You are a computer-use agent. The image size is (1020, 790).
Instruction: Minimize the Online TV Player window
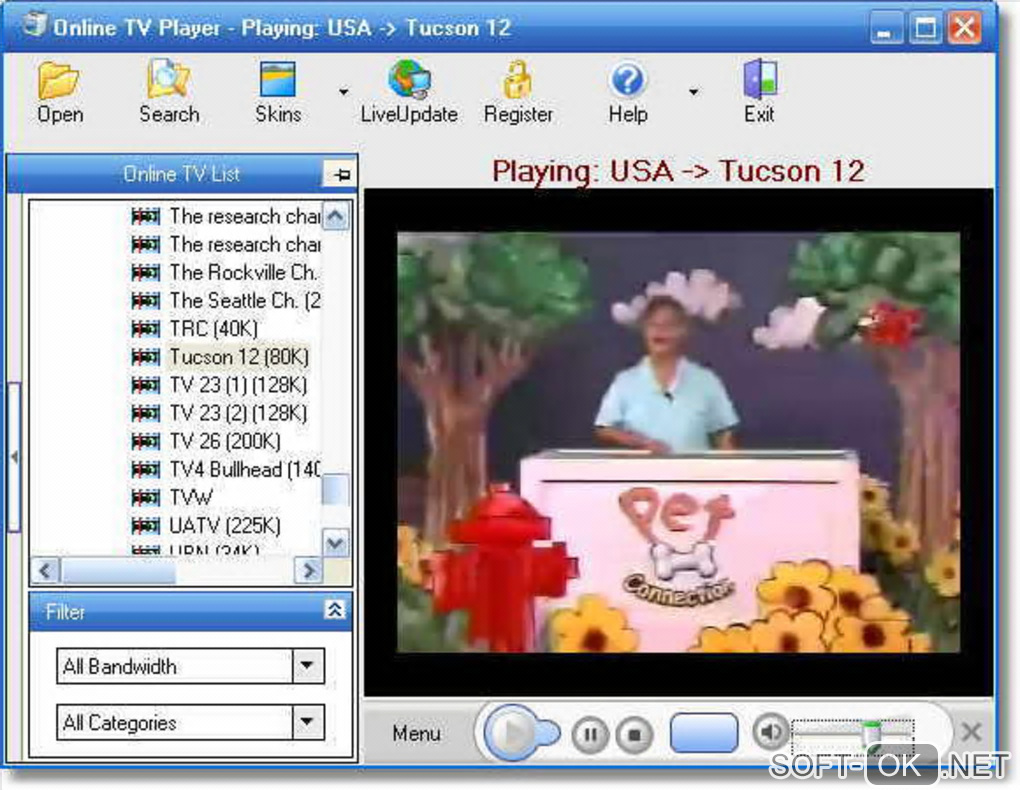[886, 29]
